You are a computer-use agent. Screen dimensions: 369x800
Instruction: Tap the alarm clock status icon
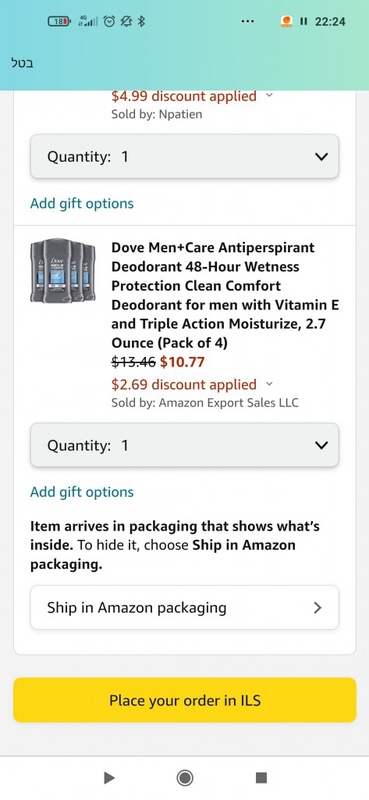tap(109, 21)
